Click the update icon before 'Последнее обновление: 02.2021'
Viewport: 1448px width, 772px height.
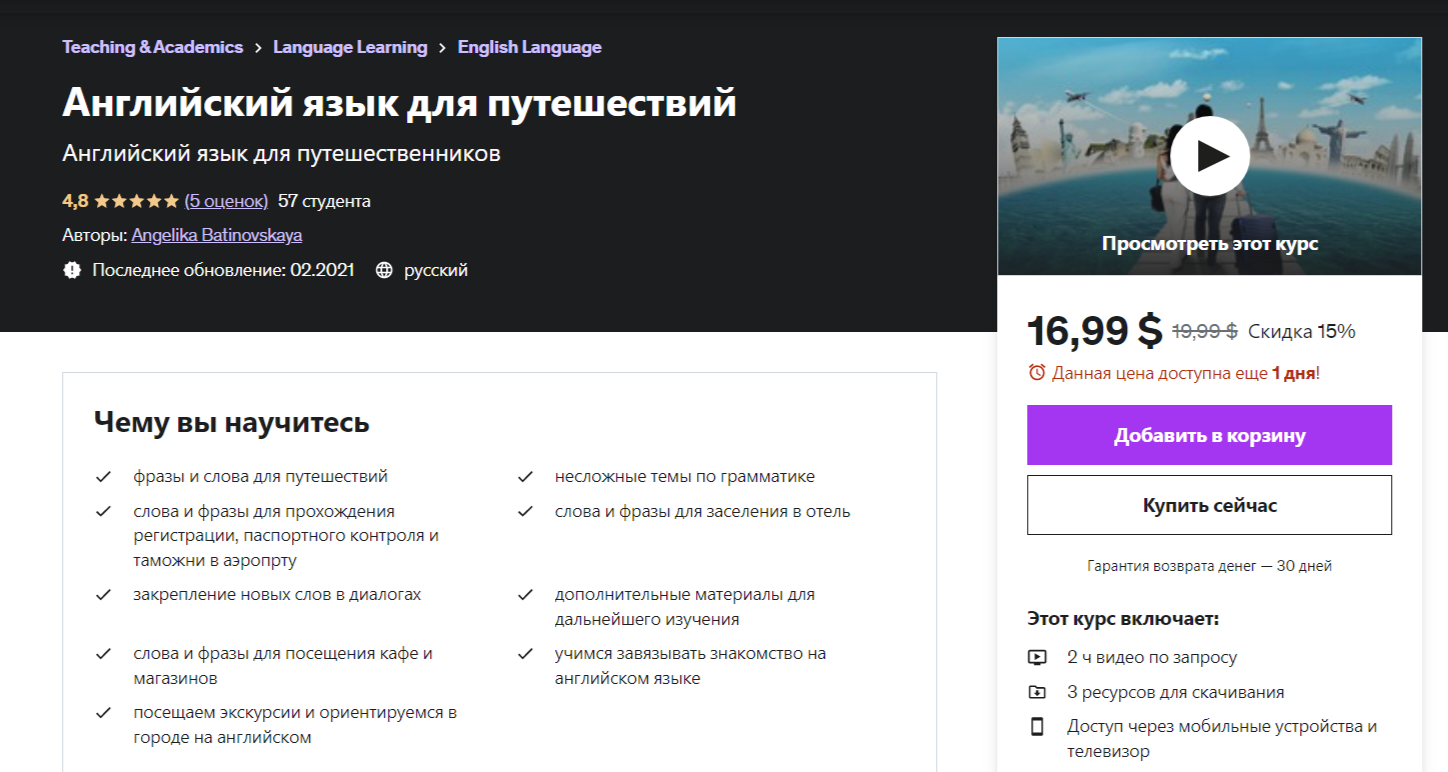coord(71,269)
